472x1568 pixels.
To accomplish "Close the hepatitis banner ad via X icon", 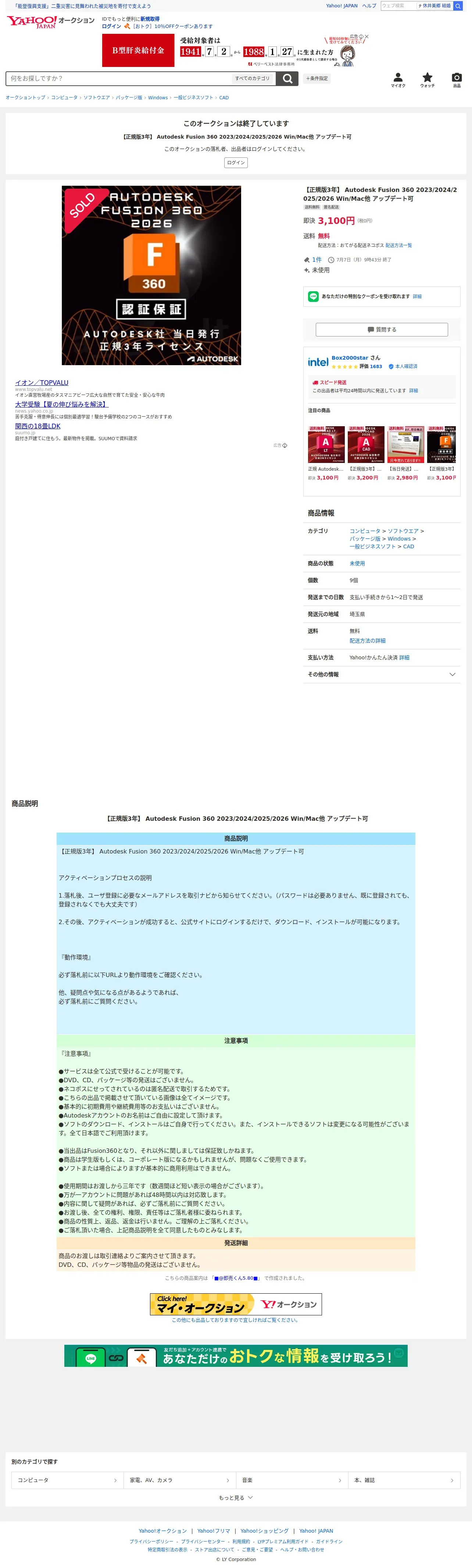I will (x=366, y=37).
